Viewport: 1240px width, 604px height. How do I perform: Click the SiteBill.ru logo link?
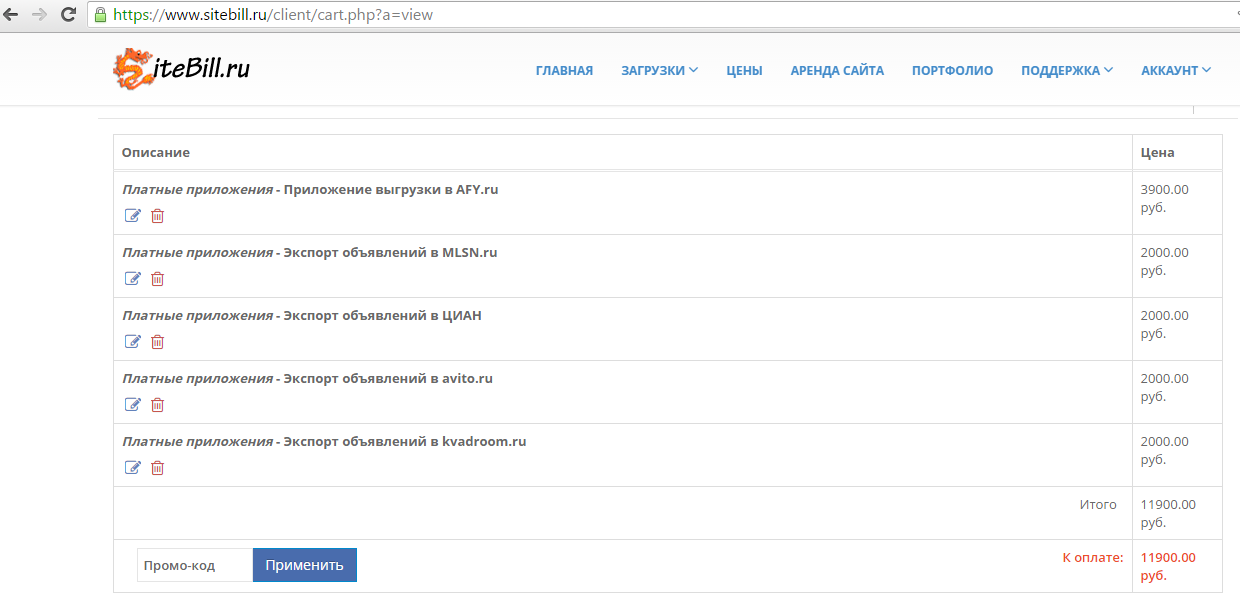[x=181, y=68]
